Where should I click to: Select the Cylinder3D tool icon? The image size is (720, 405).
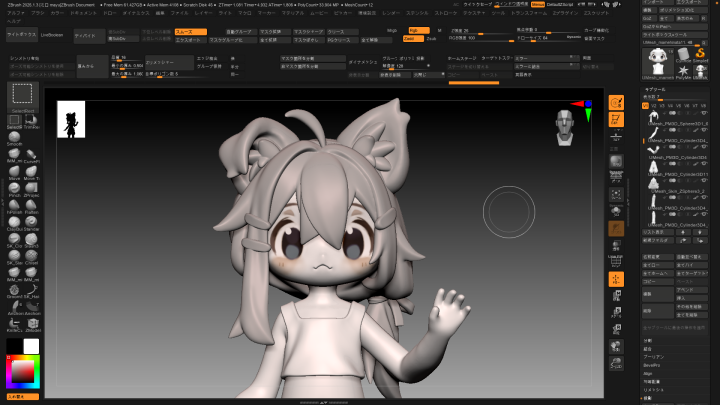(x=683, y=54)
